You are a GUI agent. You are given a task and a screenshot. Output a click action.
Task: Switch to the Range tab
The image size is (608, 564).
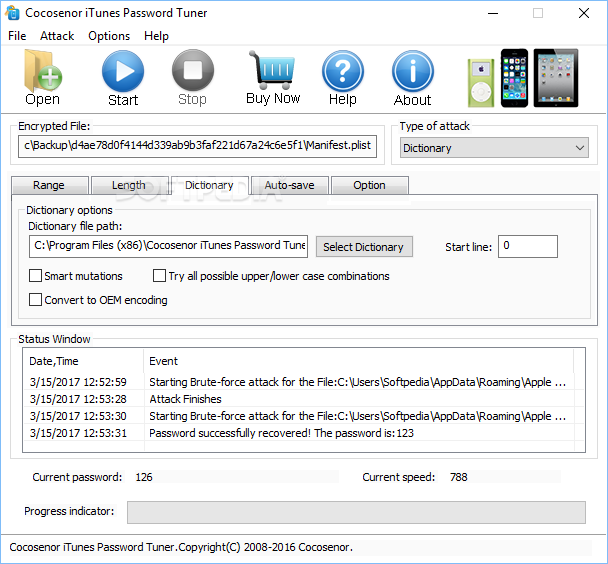coord(49,185)
